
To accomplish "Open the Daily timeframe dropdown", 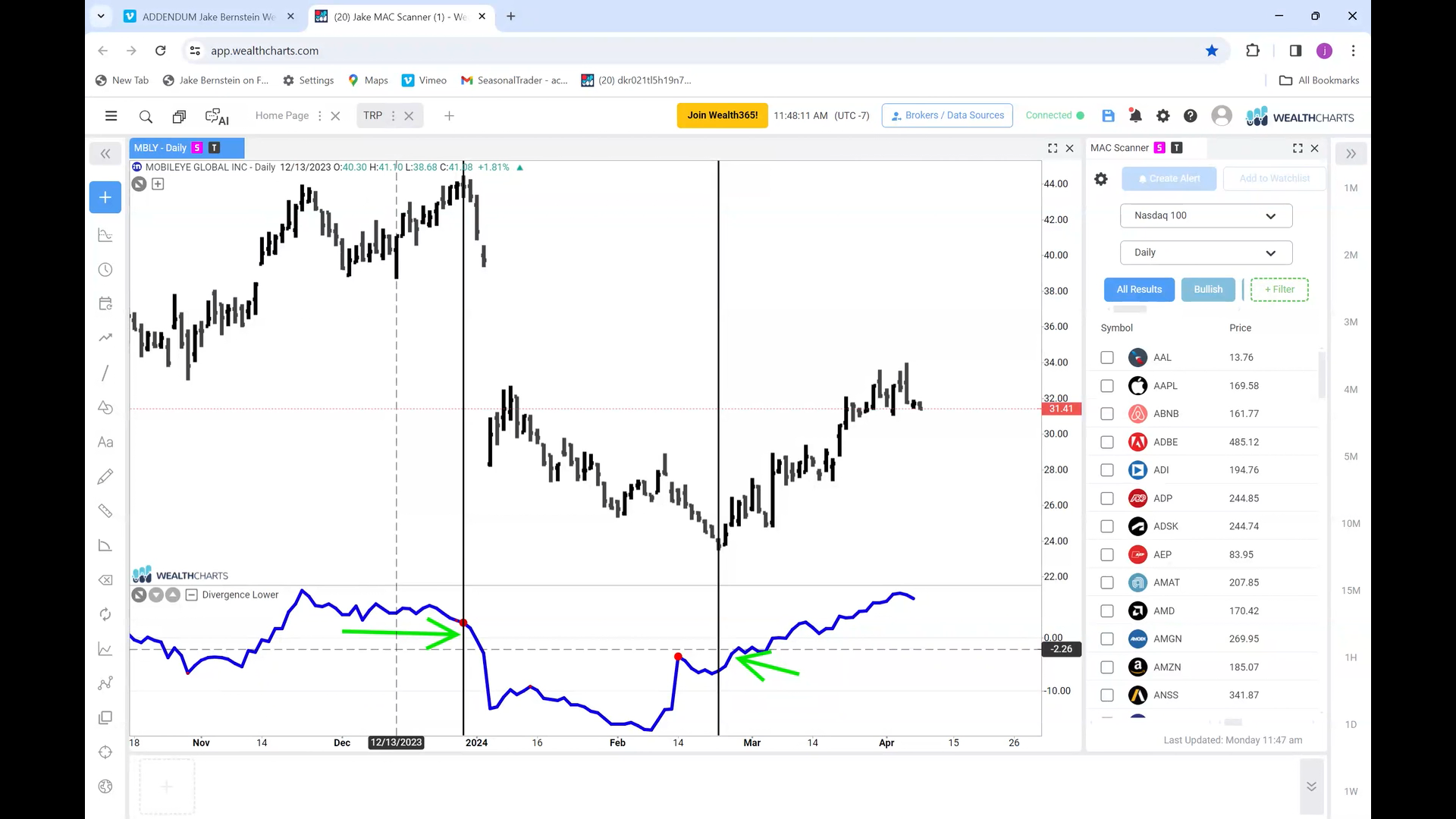I will [1206, 253].
